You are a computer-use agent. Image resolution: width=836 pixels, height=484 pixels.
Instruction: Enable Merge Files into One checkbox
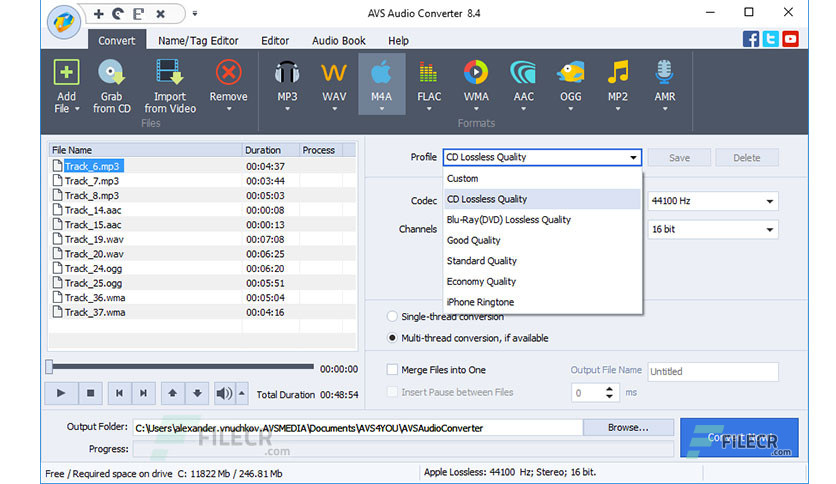392,369
